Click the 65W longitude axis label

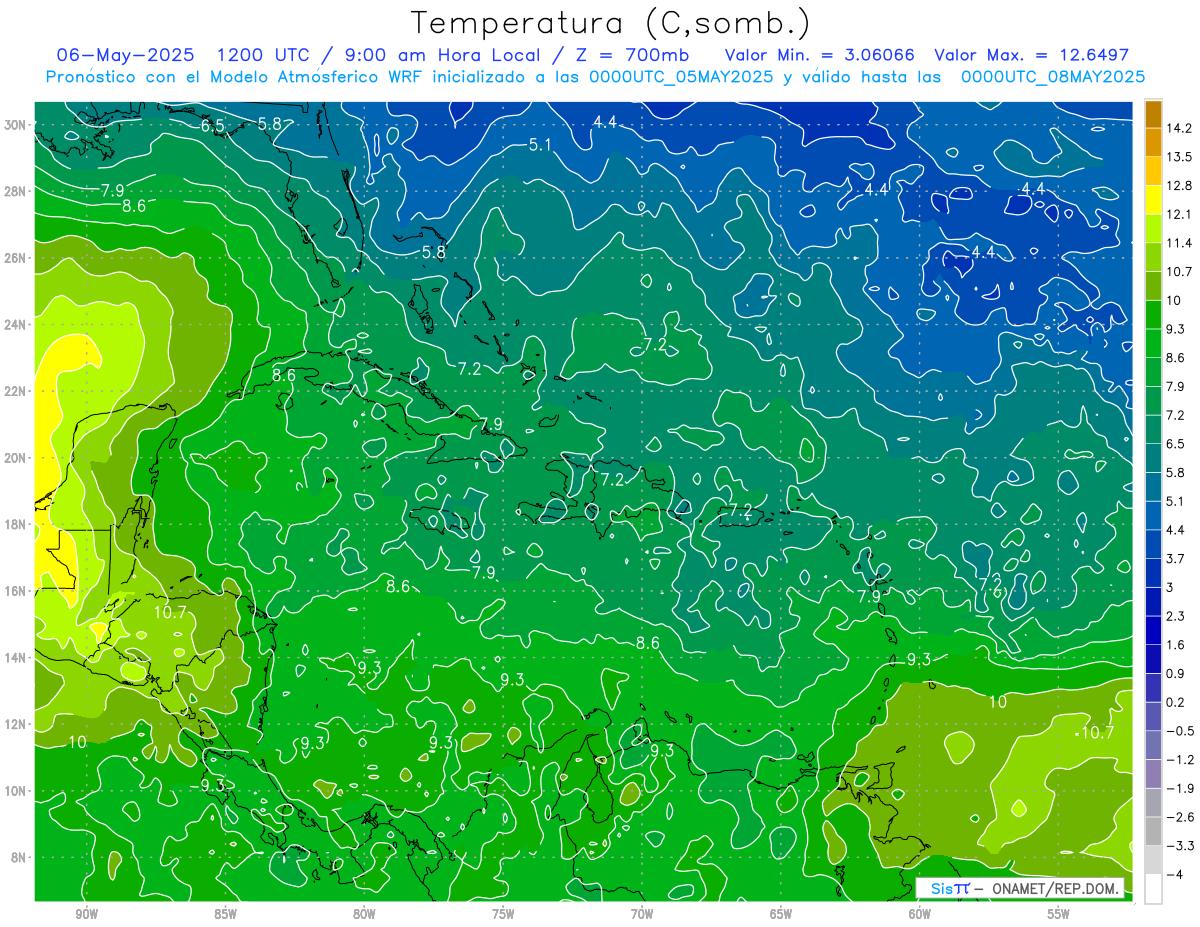click(781, 915)
